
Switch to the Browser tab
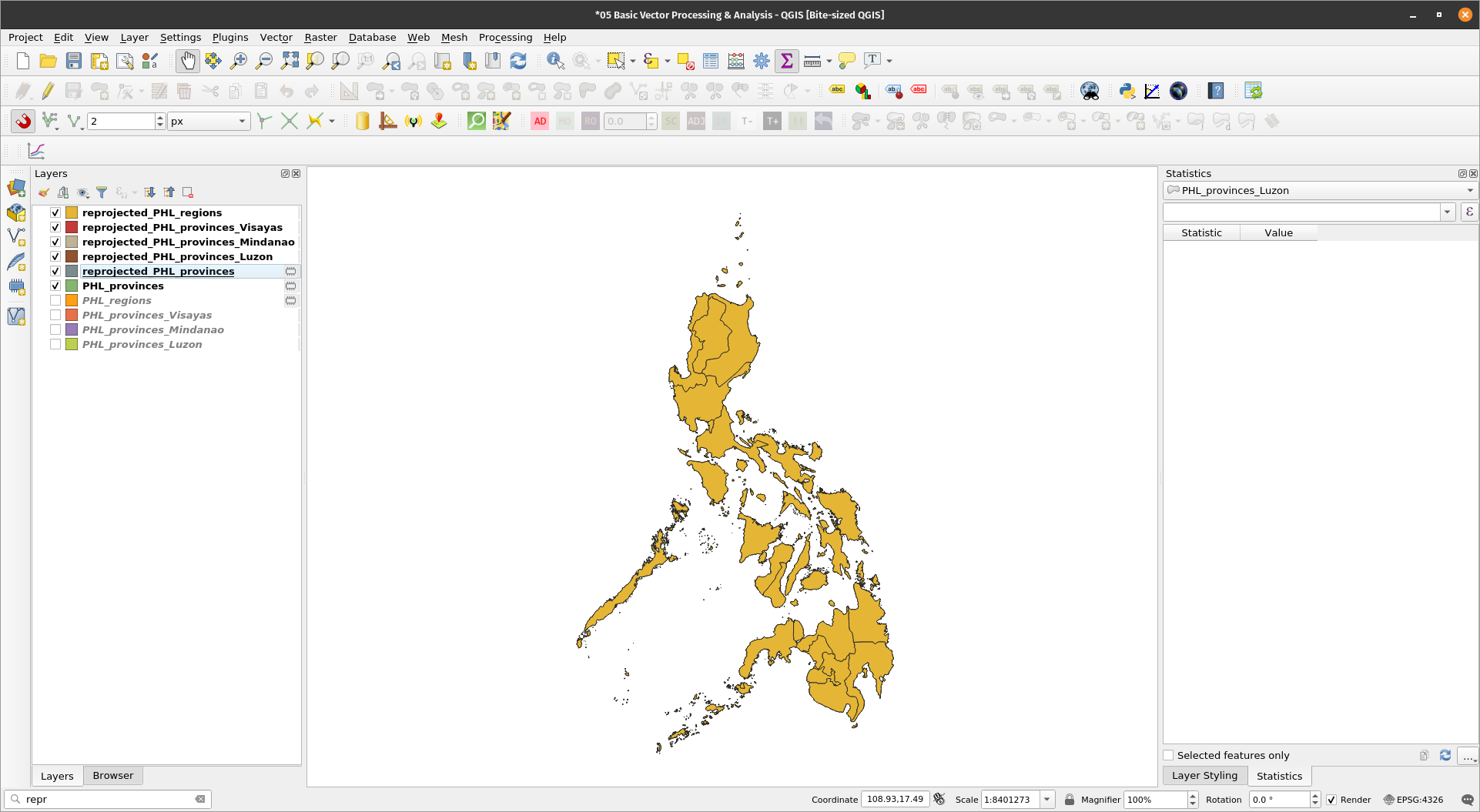[112, 776]
